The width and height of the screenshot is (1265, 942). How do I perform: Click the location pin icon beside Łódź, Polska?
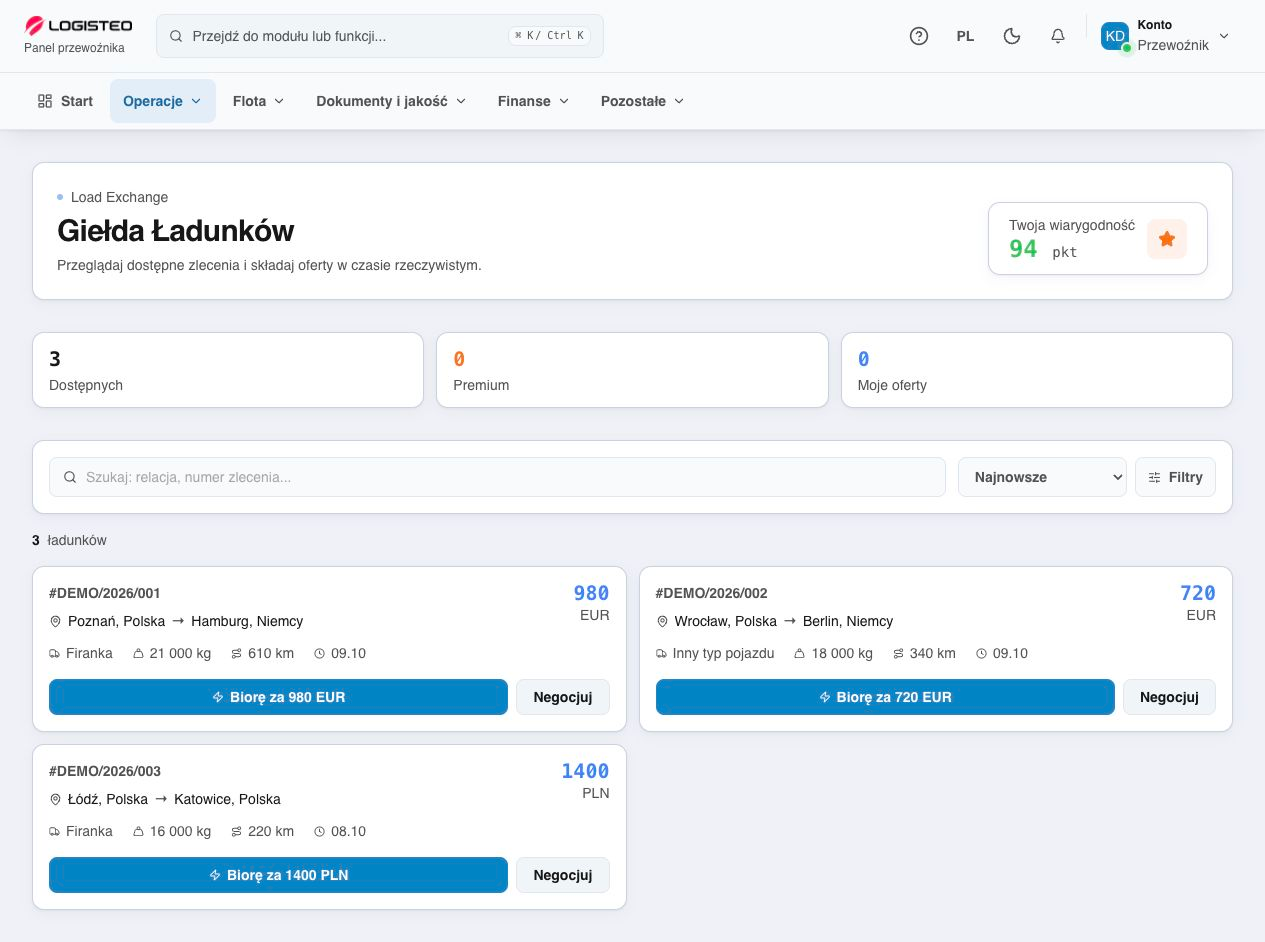(x=56, y=800)
